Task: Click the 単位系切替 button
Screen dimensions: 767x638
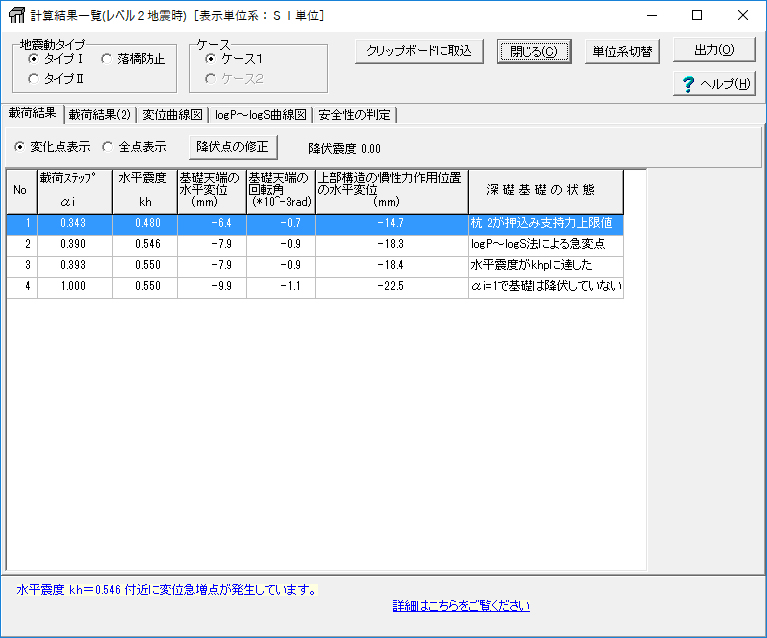Action: pyautogui.click(x=622, y=51)
